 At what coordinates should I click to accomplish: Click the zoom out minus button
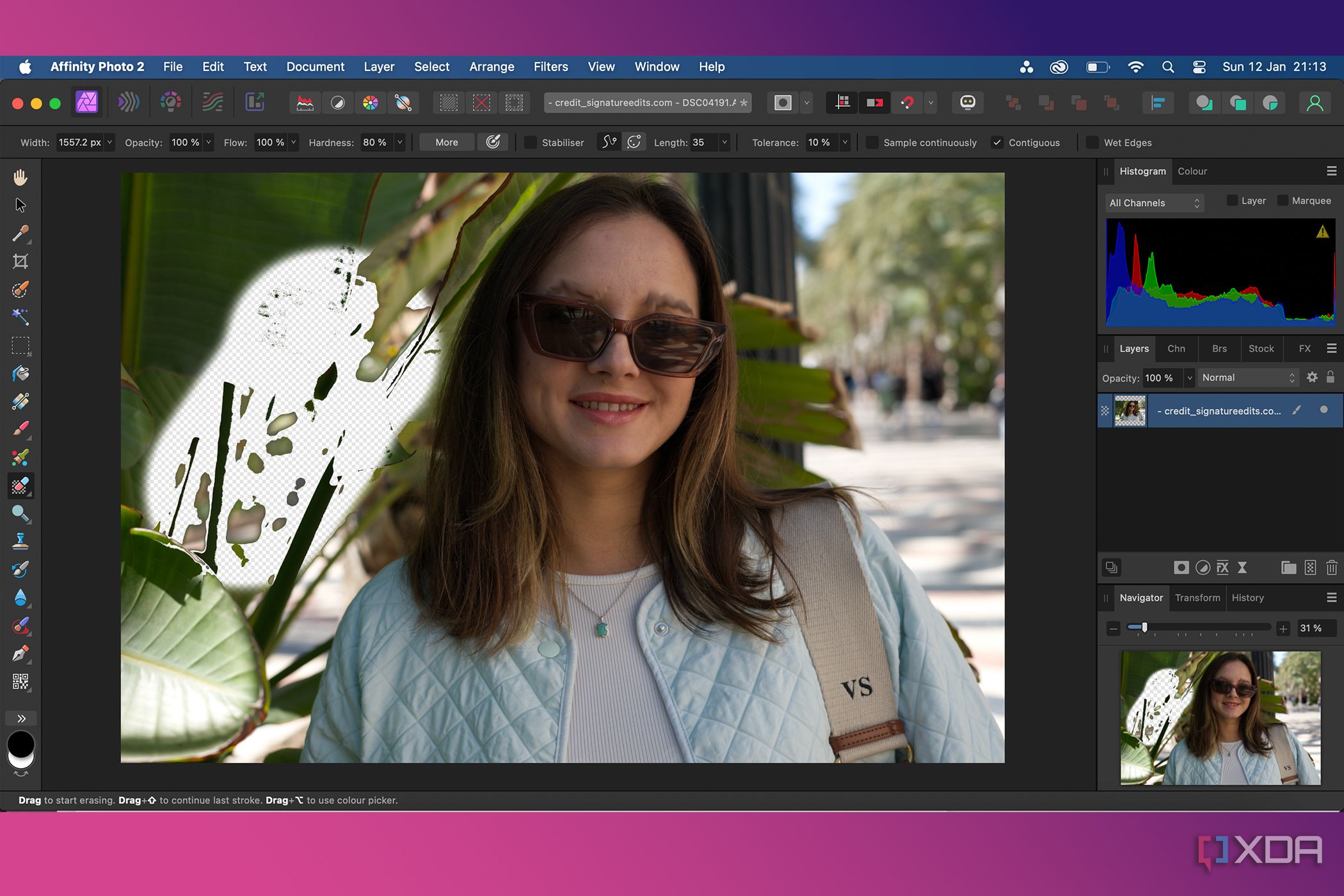[1113, 628]
